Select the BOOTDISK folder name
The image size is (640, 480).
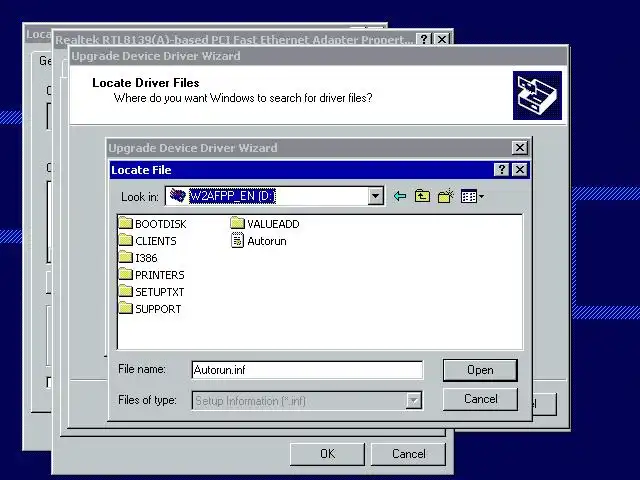(x=160, y=224)
